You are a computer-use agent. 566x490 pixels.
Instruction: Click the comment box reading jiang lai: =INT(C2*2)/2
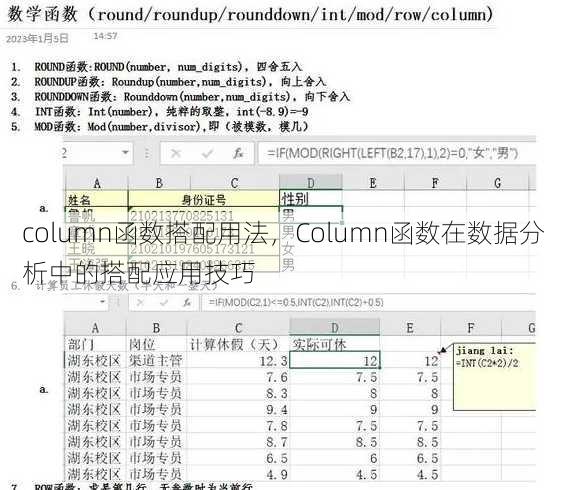pos(495,377)
